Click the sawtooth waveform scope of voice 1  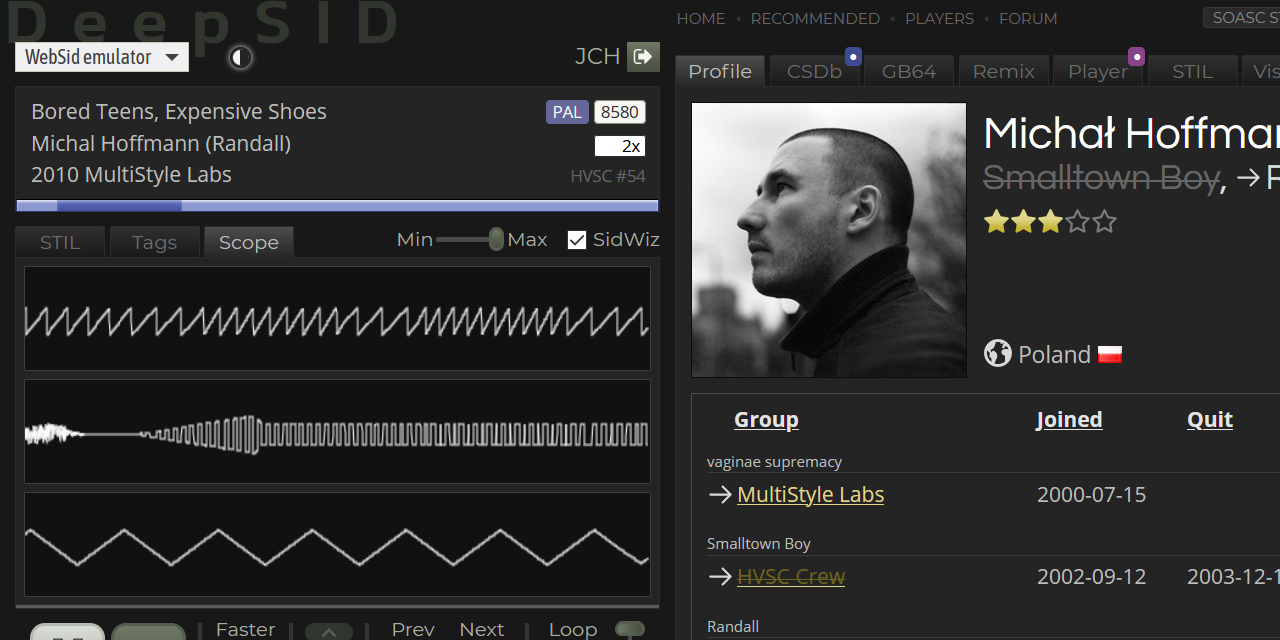[x=337, y=319]
